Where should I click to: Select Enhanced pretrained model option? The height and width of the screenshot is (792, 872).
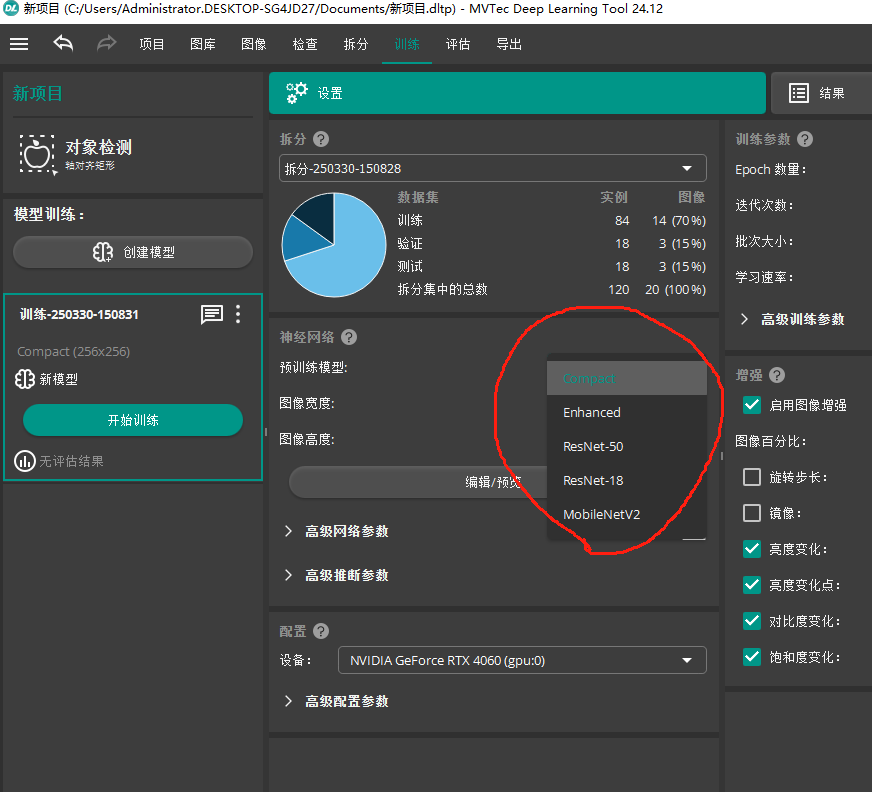pos(627,413)
